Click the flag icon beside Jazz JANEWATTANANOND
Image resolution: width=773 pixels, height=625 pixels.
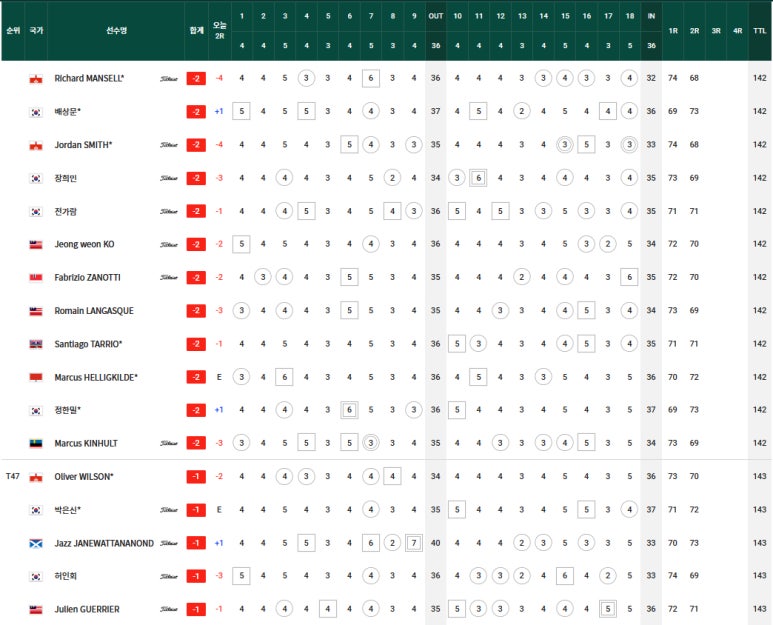click(35, 543)
